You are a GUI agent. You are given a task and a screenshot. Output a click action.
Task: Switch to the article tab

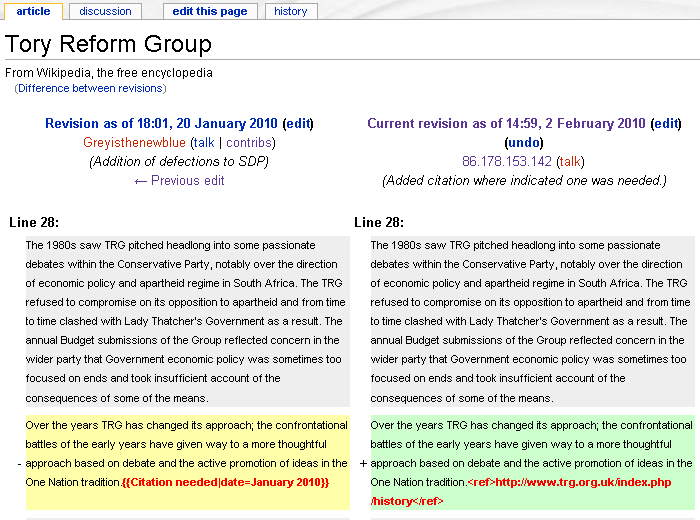(33, 11)
